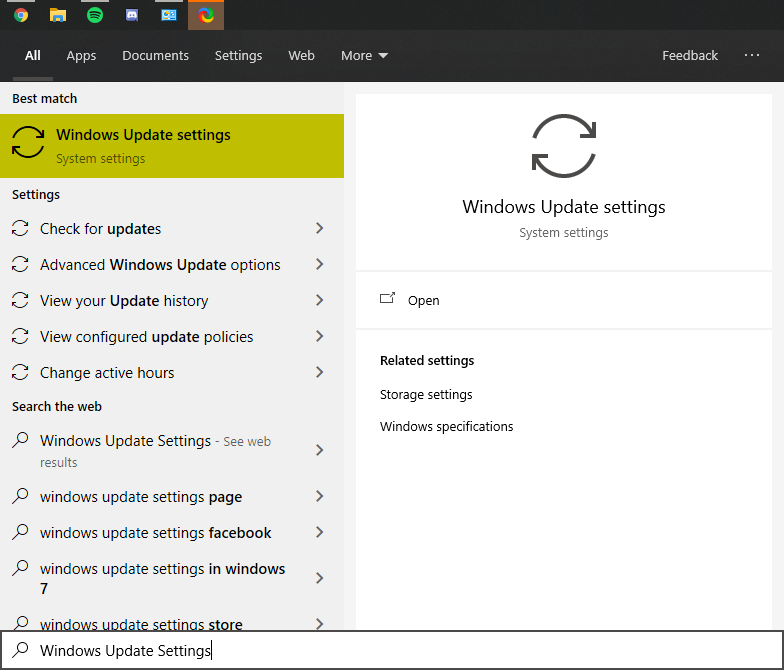Select the All search tab
784x670 pixels.
click(32, 56)
